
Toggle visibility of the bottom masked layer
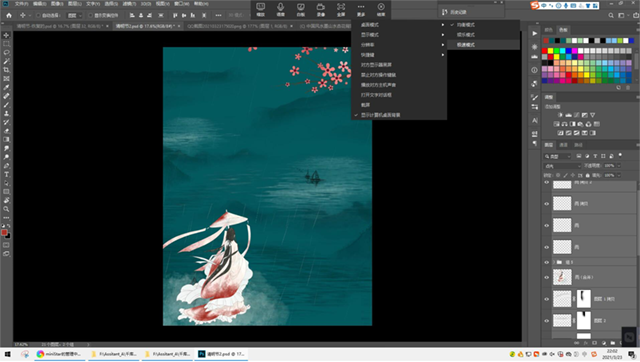[x=547, y=321]
